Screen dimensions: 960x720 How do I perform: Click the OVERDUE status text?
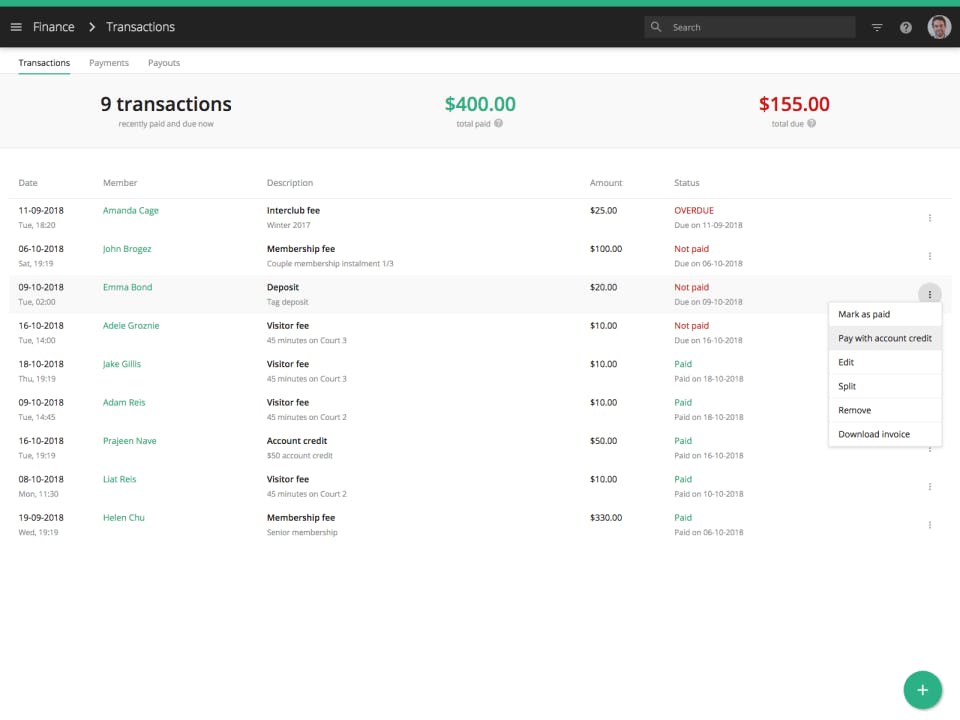point(694,211)
